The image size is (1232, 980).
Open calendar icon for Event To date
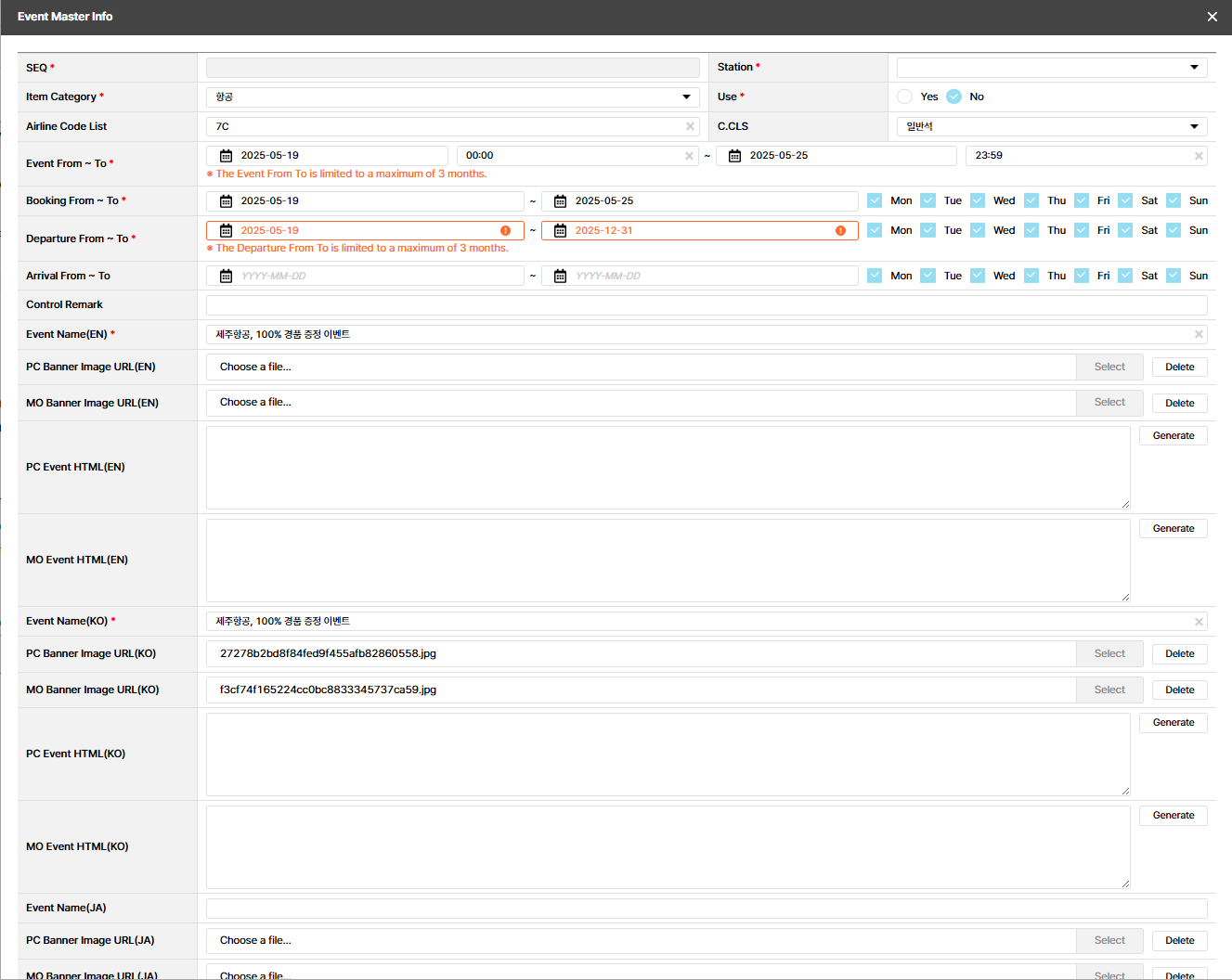[x=734, y=156]
